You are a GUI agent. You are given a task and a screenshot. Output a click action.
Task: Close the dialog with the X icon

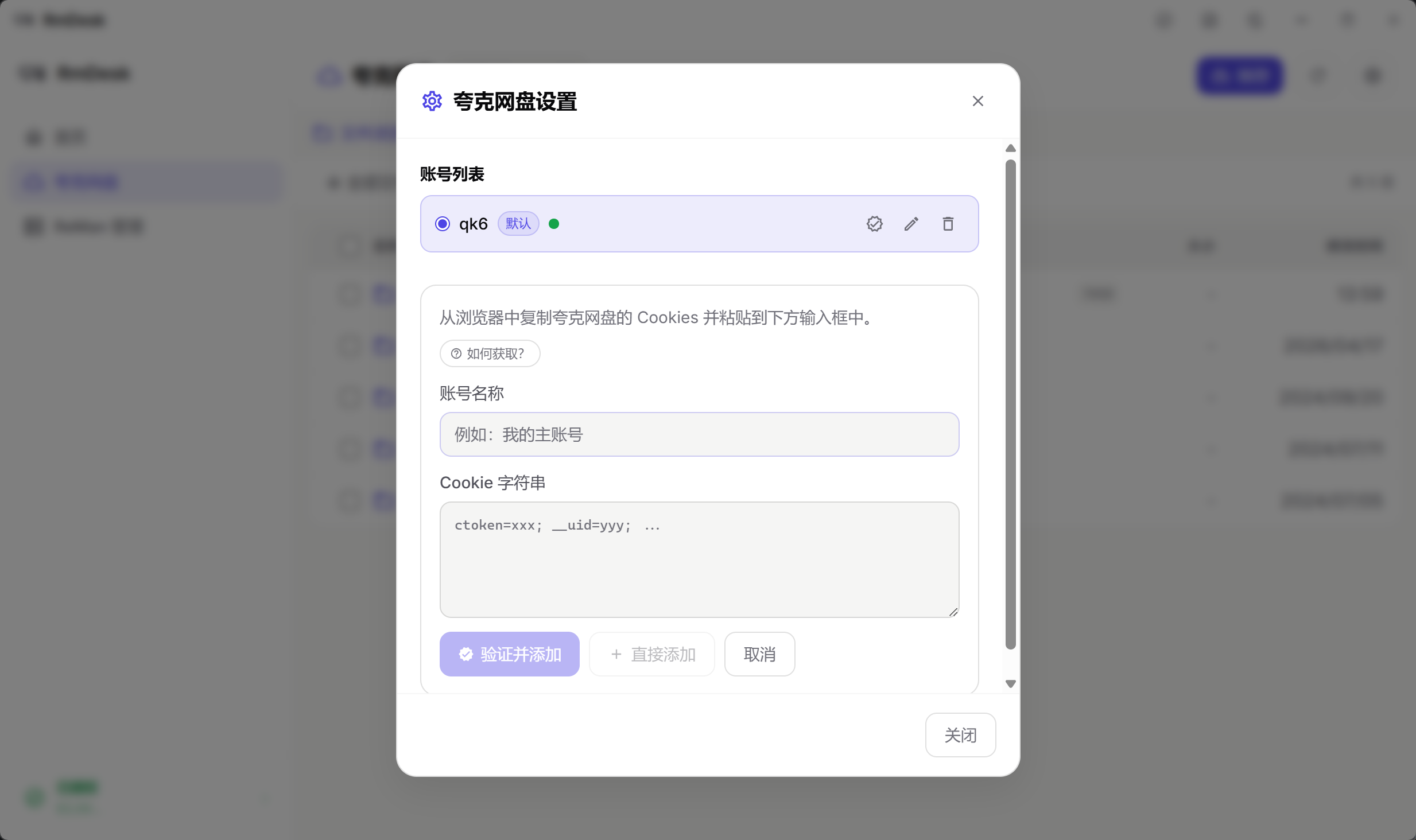point(978,101)
